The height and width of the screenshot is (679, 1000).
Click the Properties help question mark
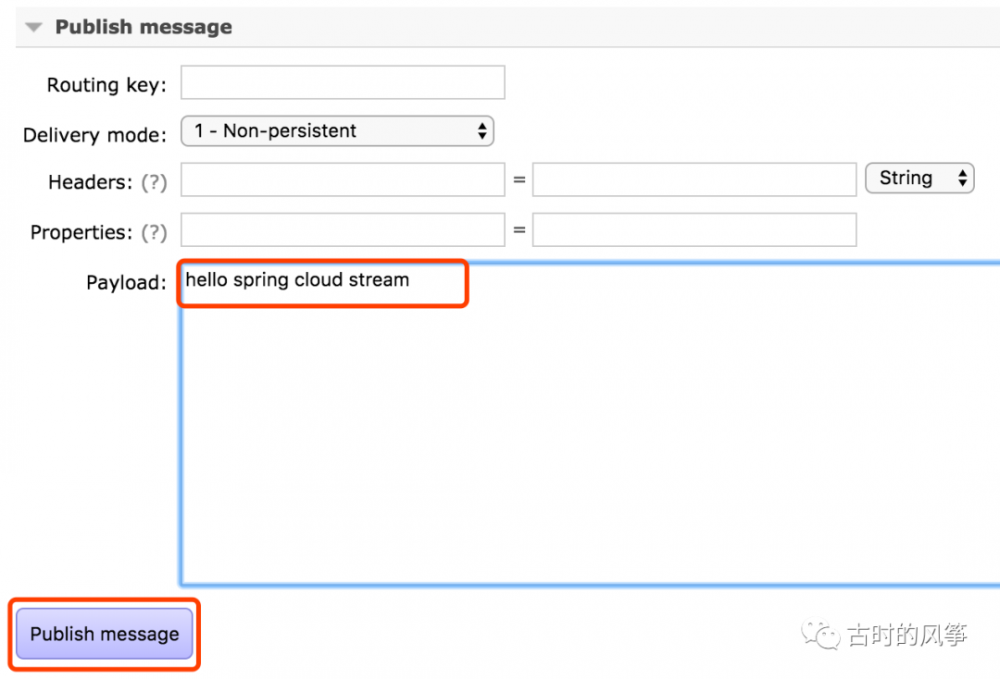pyautogui.click(x=153, y=233)
